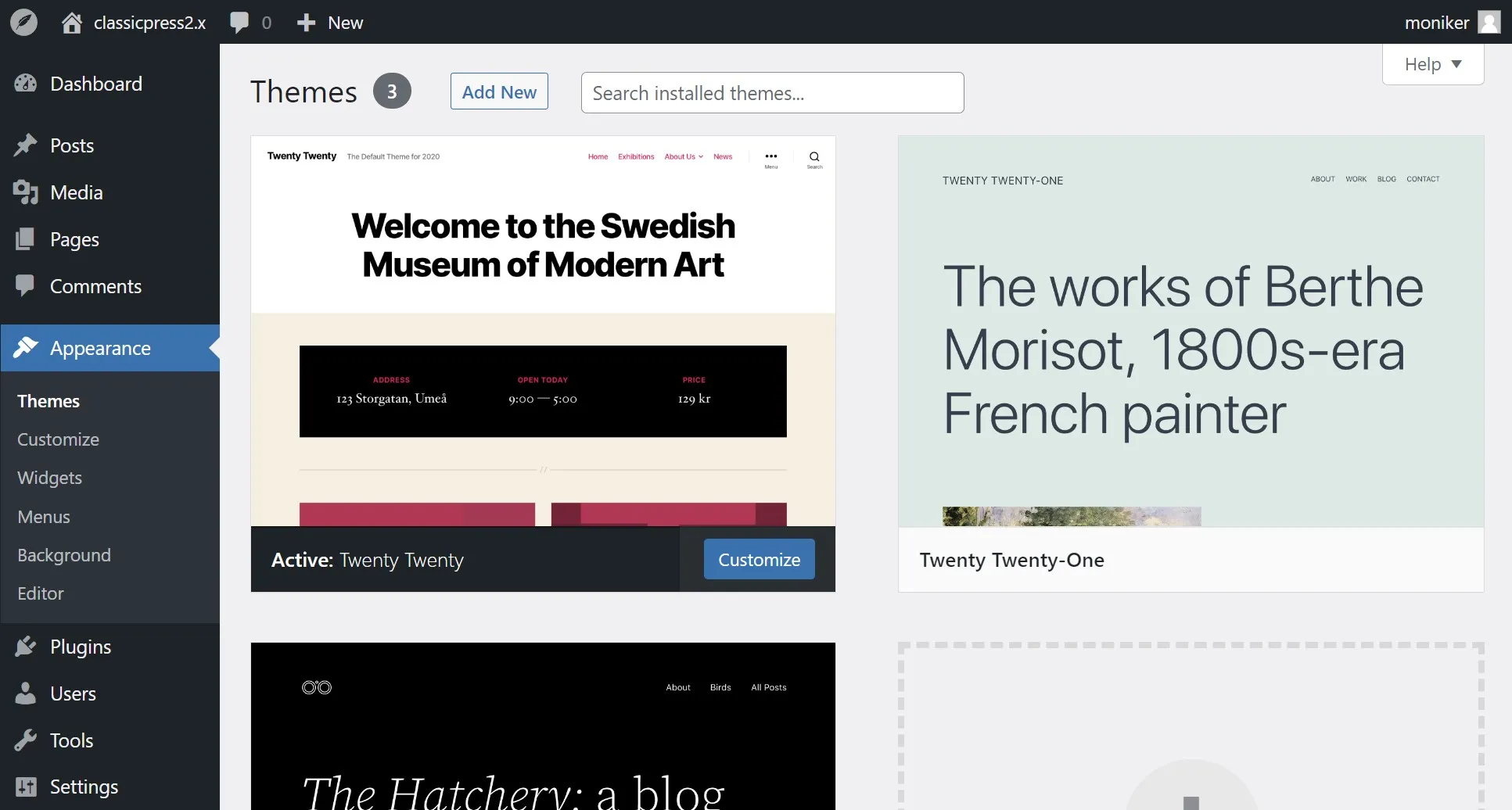Click the Dashboard gauge icon
Image resolution: width=1512 pixels, height=810 pixels.
26,84
